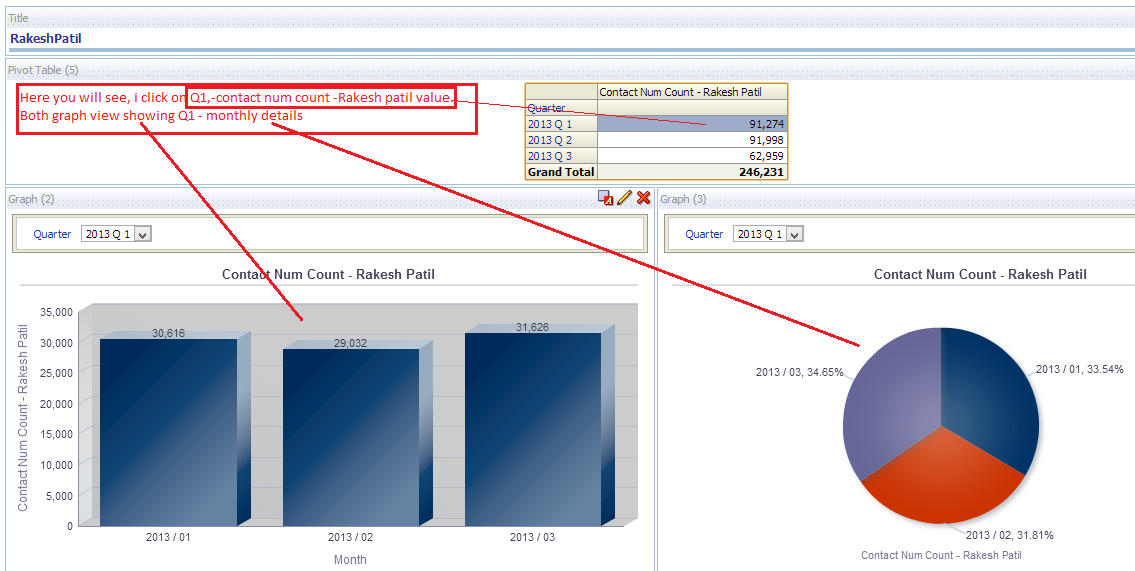Click the pie chart title Contact Num Count
The image size is (1135, 571).
(980, 274)
